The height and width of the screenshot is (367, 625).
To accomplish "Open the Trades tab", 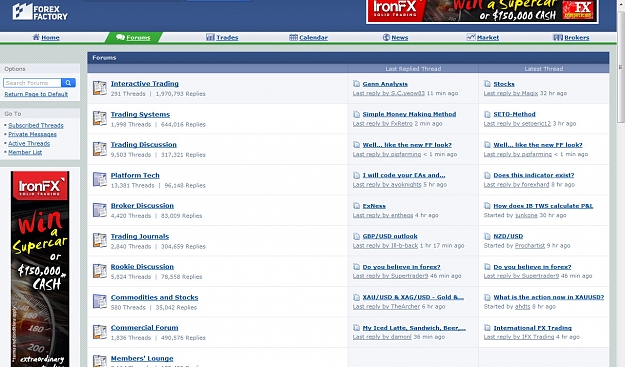I will (222, 37).
